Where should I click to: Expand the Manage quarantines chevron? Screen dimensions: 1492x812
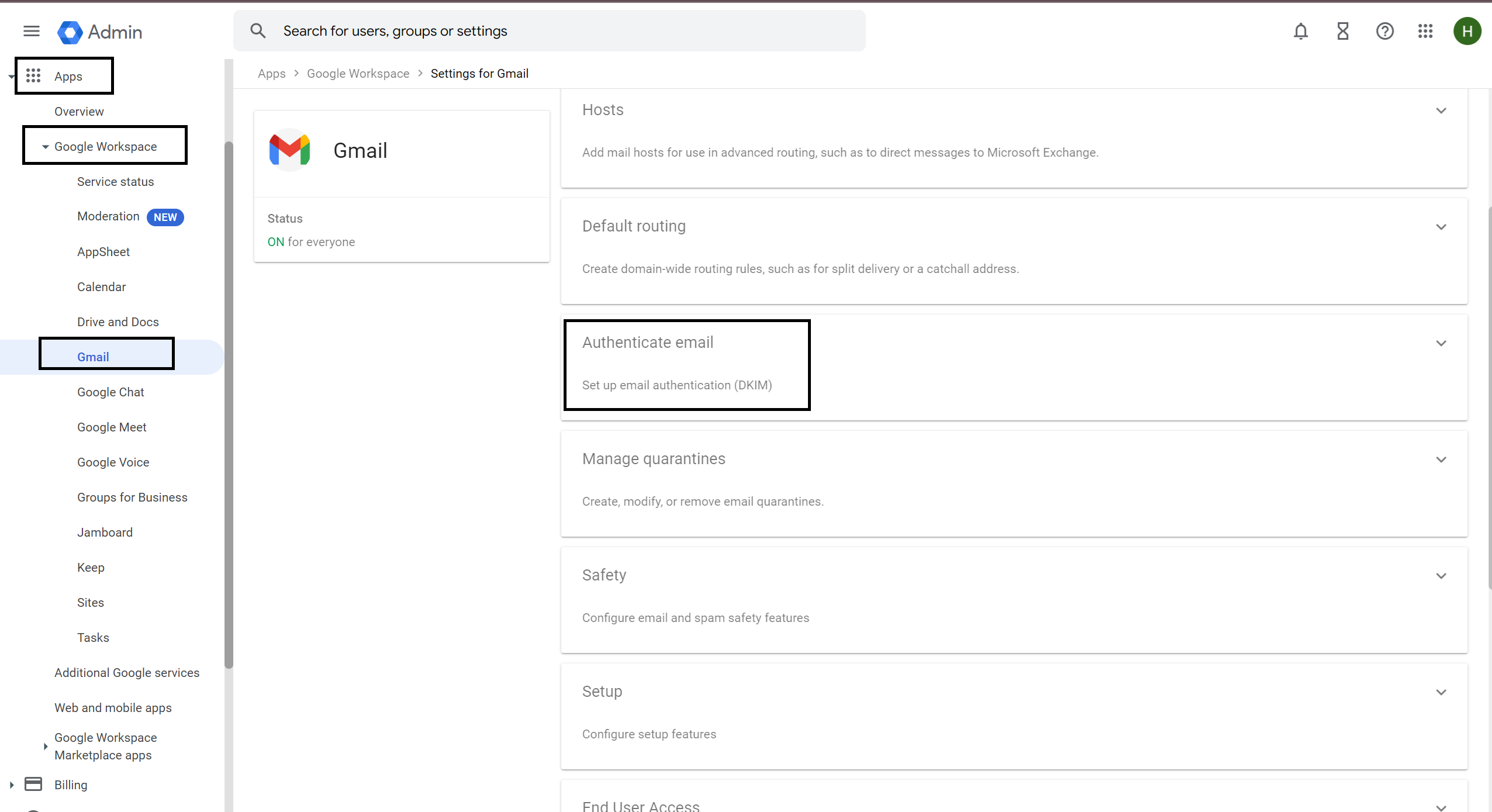click(1441, 459)
